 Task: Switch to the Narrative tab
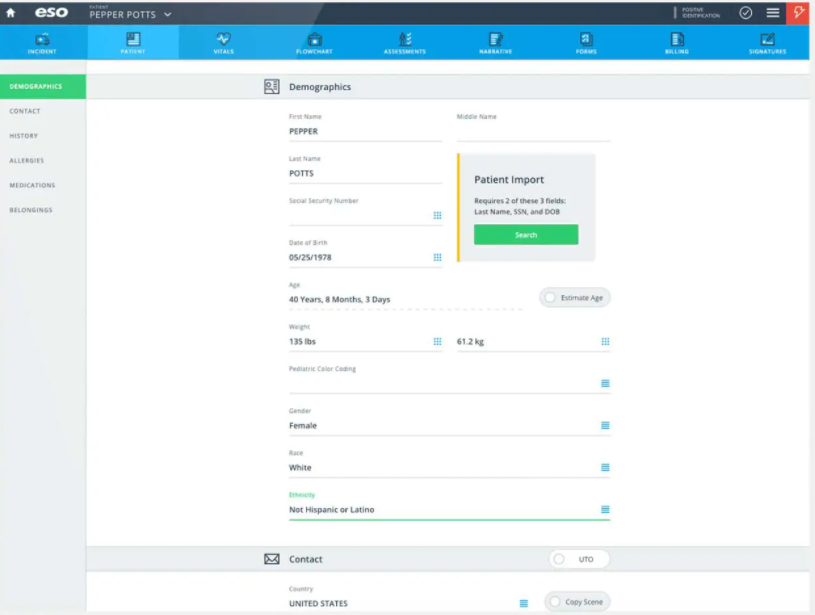click(494, 38)
